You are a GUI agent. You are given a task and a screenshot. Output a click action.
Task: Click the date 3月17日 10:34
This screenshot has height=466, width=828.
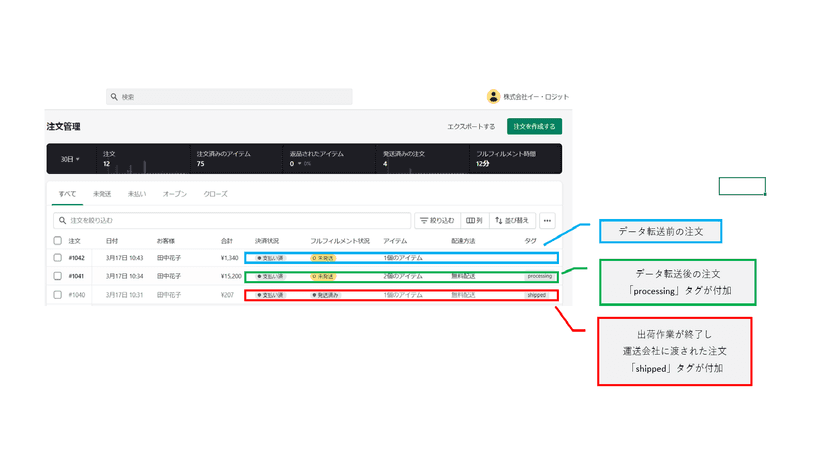coord(124,276)
